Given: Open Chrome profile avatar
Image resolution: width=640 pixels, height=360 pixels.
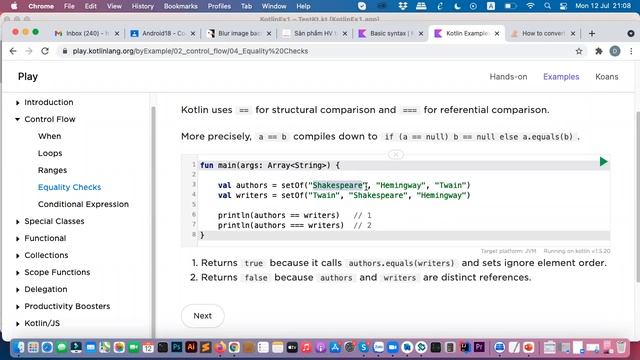Looking at the screenshot, I should pyautogui.click(x=615, y=51).
